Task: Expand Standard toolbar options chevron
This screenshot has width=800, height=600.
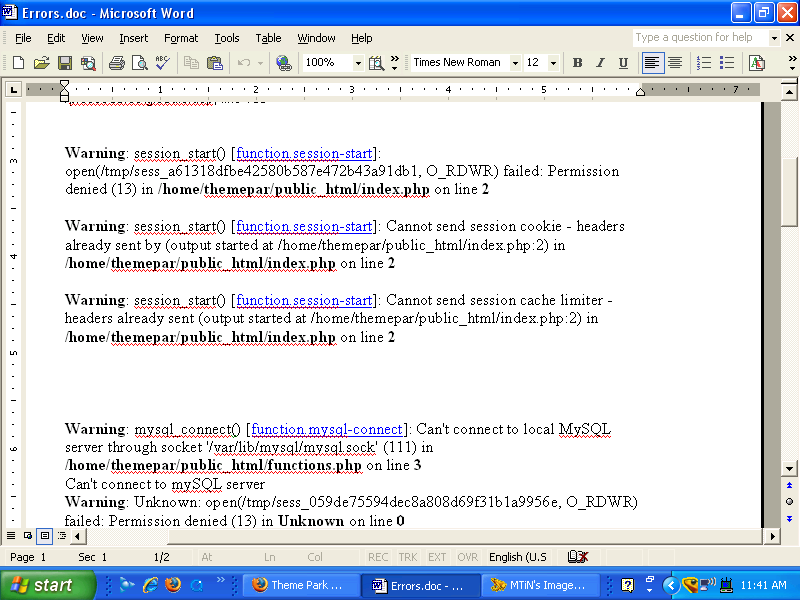Action: point(395,63)
